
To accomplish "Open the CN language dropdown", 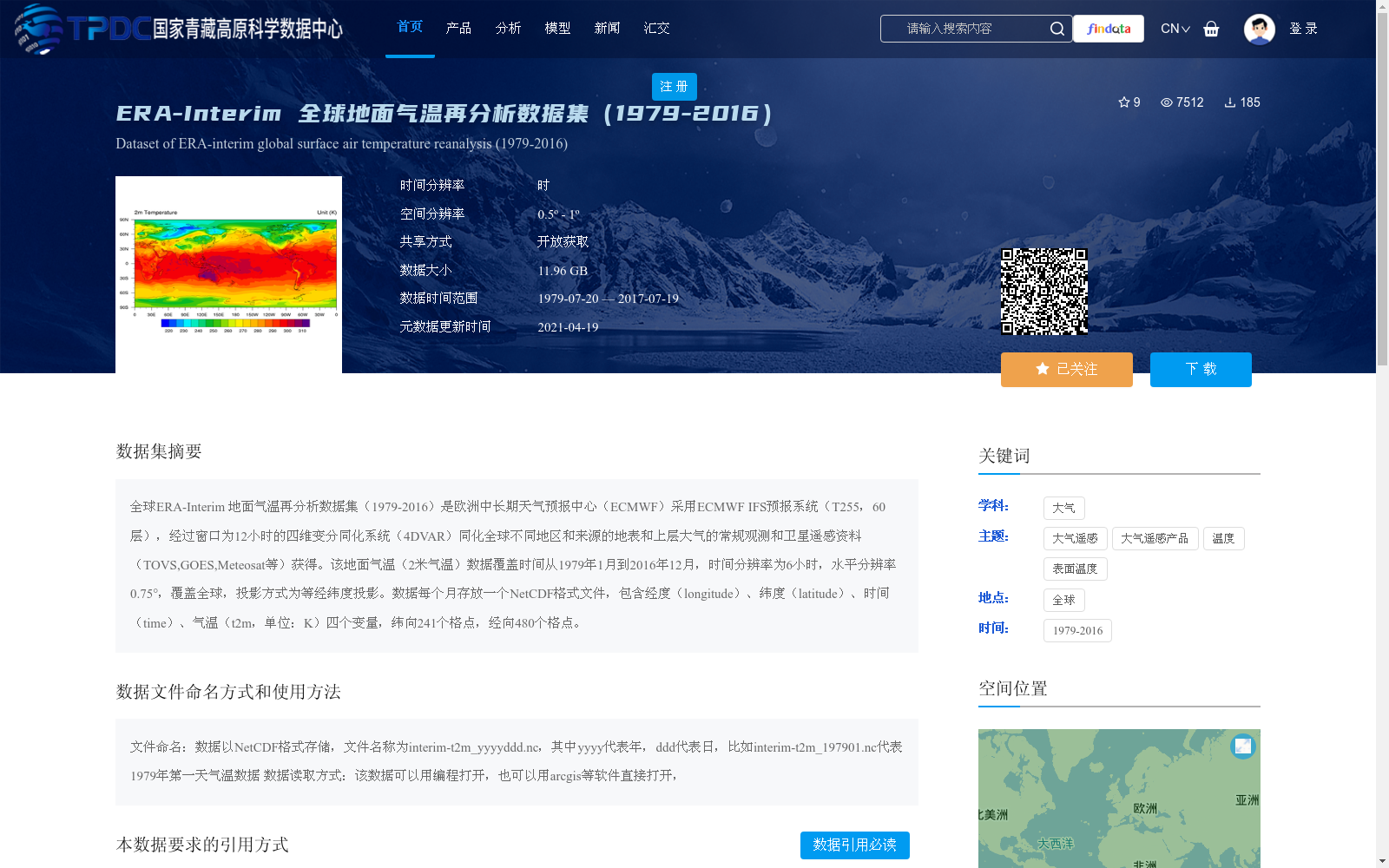I will click(x=1175, y=29).
